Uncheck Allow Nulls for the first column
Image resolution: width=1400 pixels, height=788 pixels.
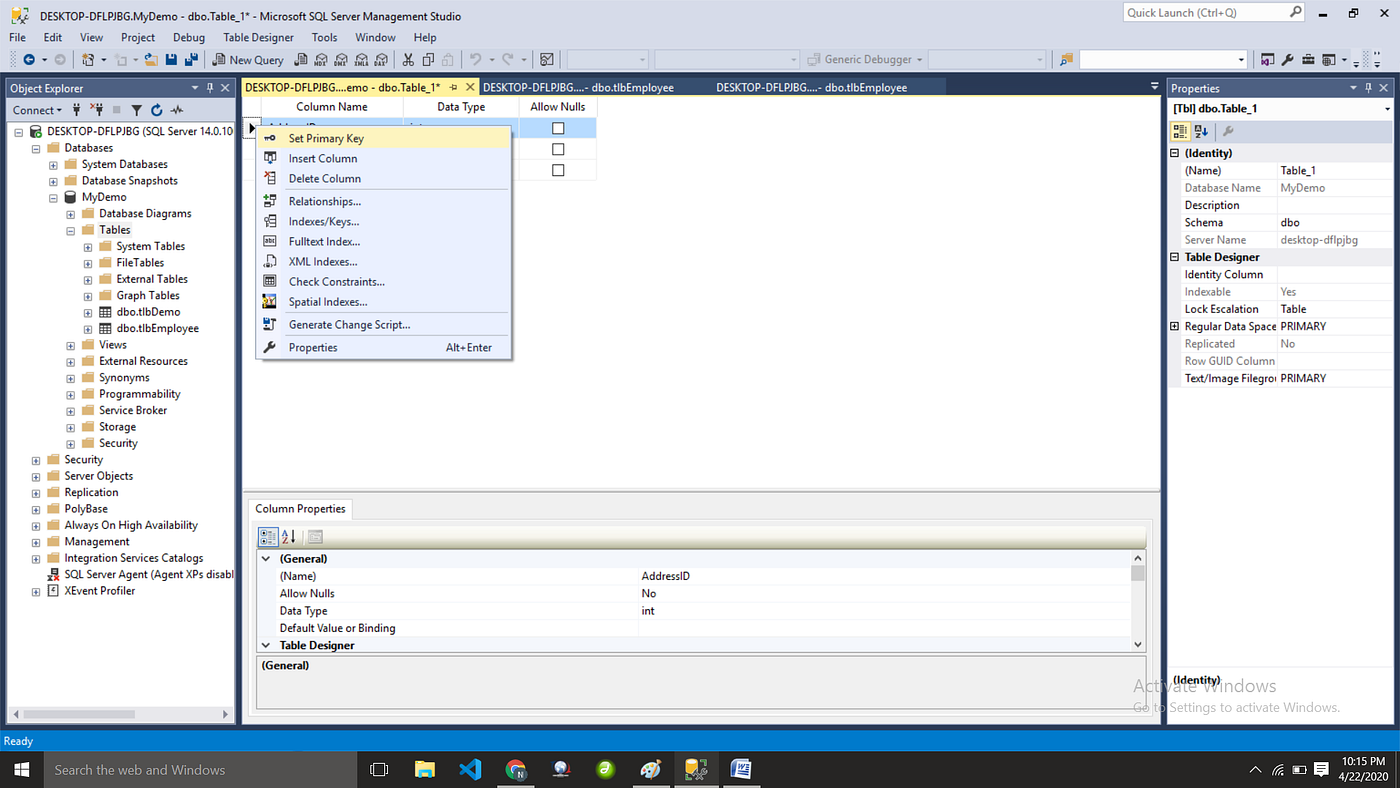point(558,127)
